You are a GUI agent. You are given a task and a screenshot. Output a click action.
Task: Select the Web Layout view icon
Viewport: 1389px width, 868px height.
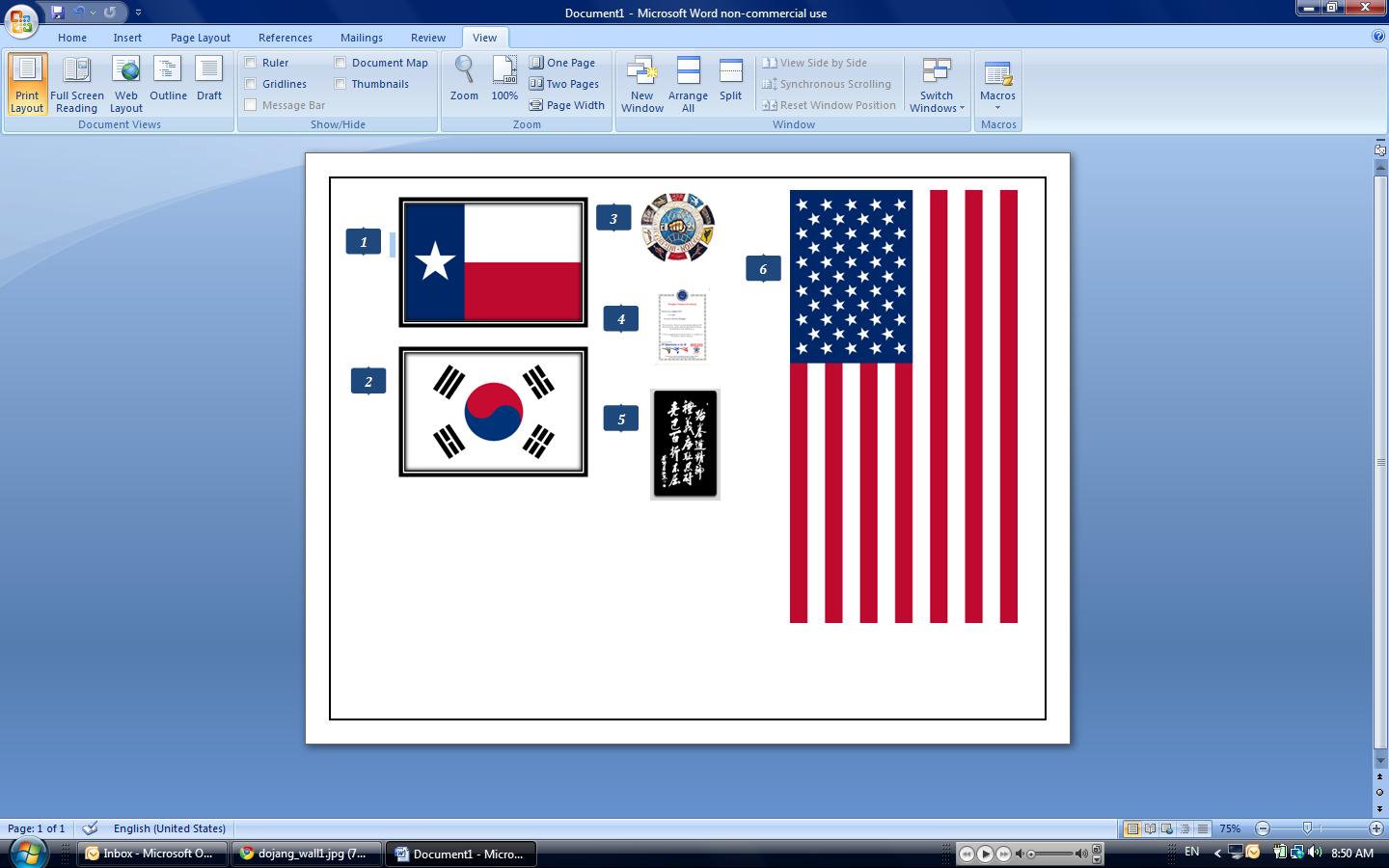click(126, 84)
